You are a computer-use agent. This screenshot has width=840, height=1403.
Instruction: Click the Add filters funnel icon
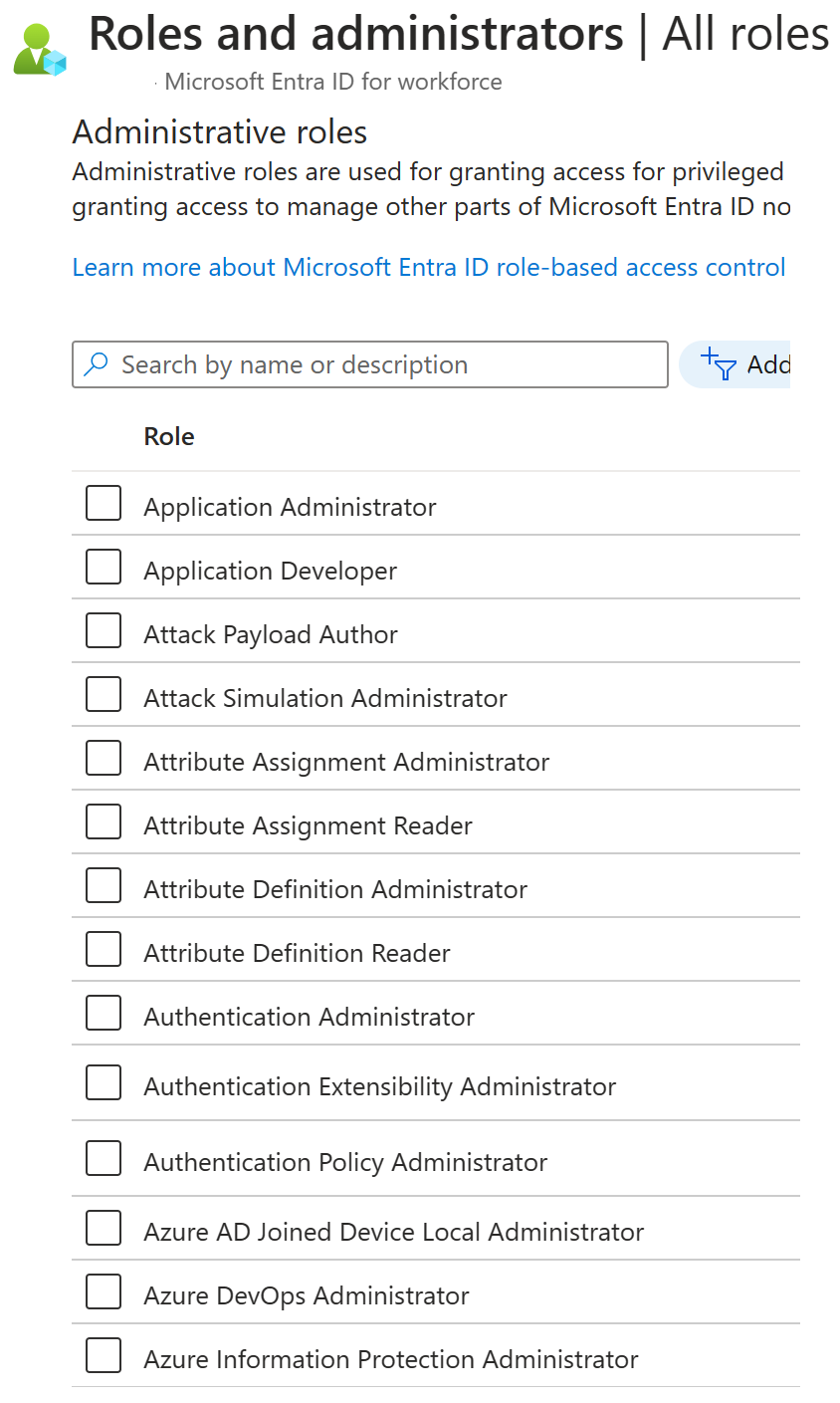(720, 364)
